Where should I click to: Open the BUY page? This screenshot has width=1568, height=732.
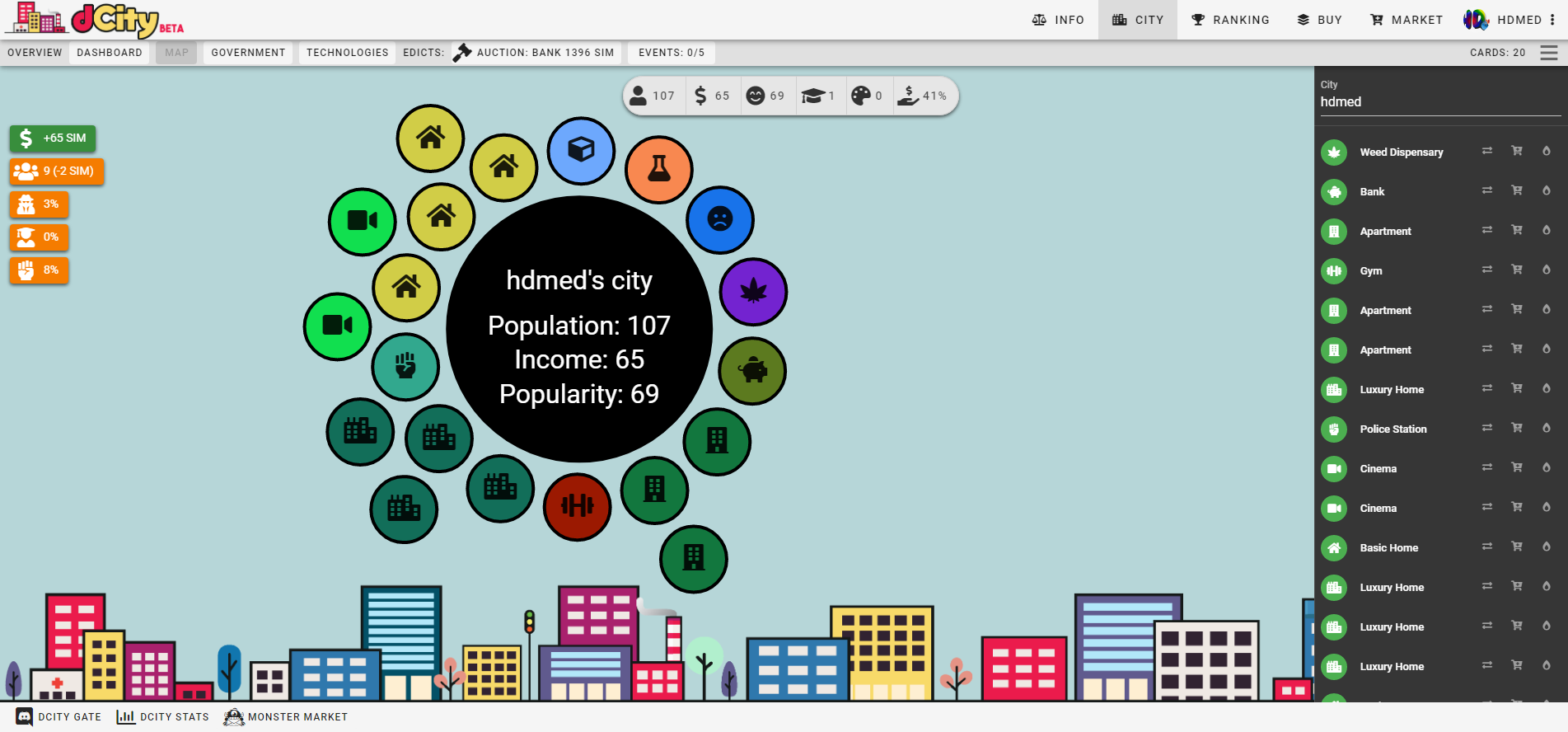(x=1320, y=20)
